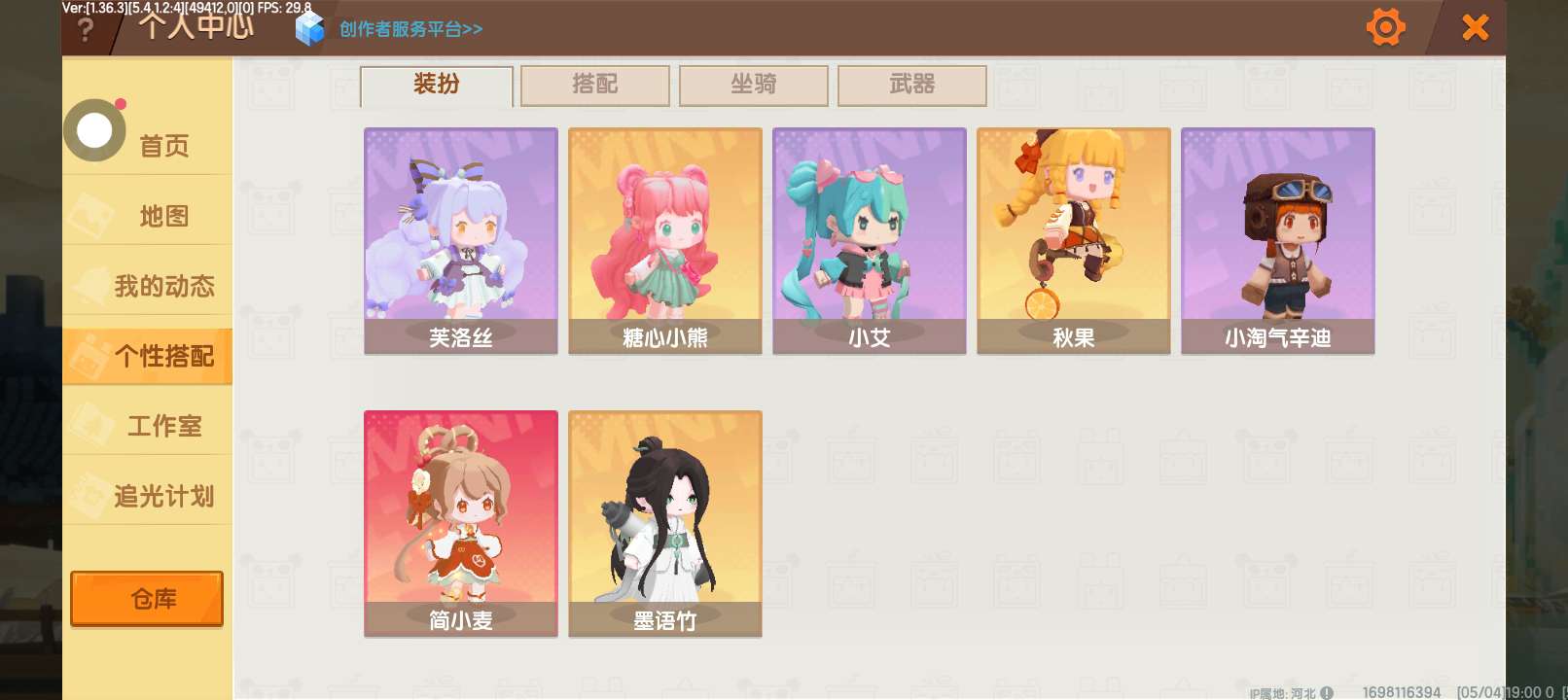The height and width of the screenshot is (700, 1568).
Task: Switch to the 坐骑 tab
Action: point(754,86)
